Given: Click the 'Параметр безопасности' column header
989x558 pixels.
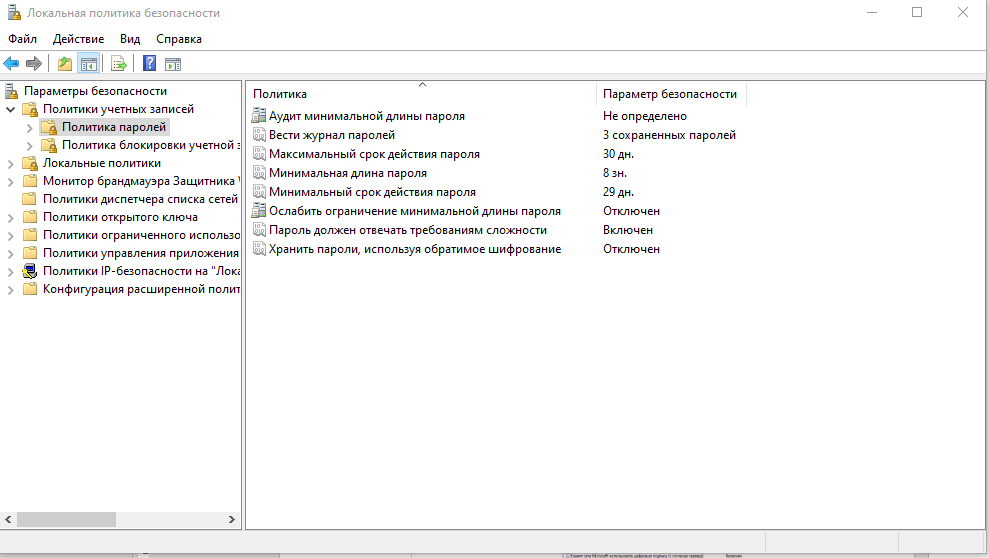Looking at the screenshot, I should coord(670,94).
